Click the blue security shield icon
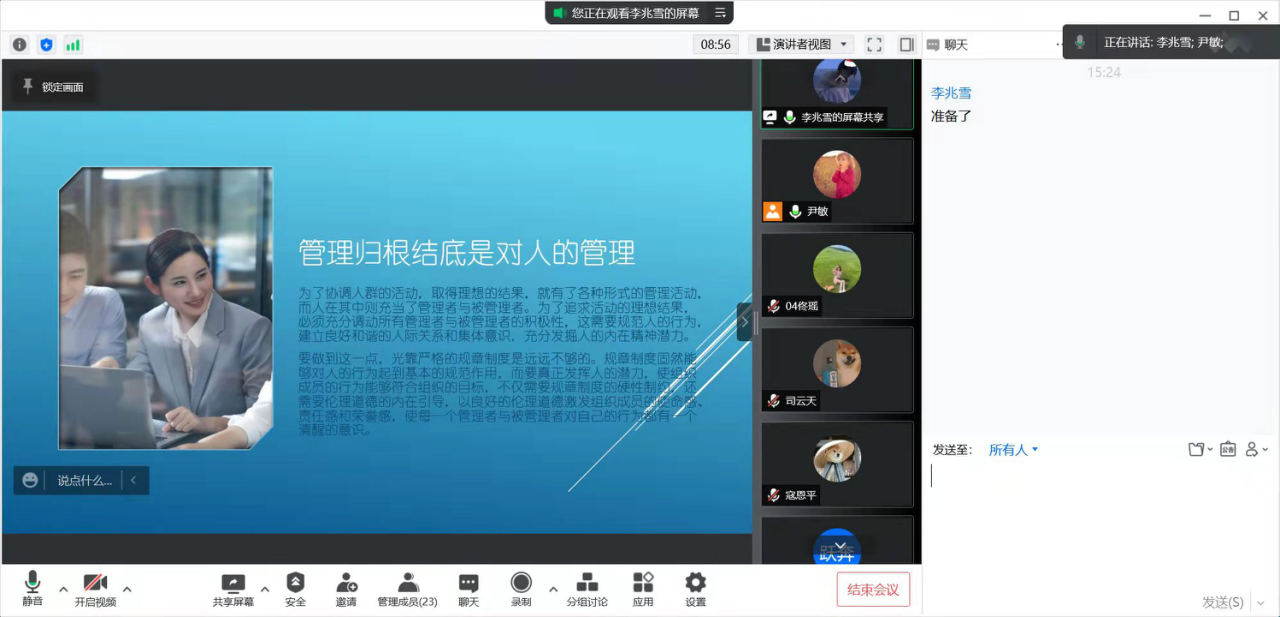Screen dimensions: 1280x617 [46, 45]
